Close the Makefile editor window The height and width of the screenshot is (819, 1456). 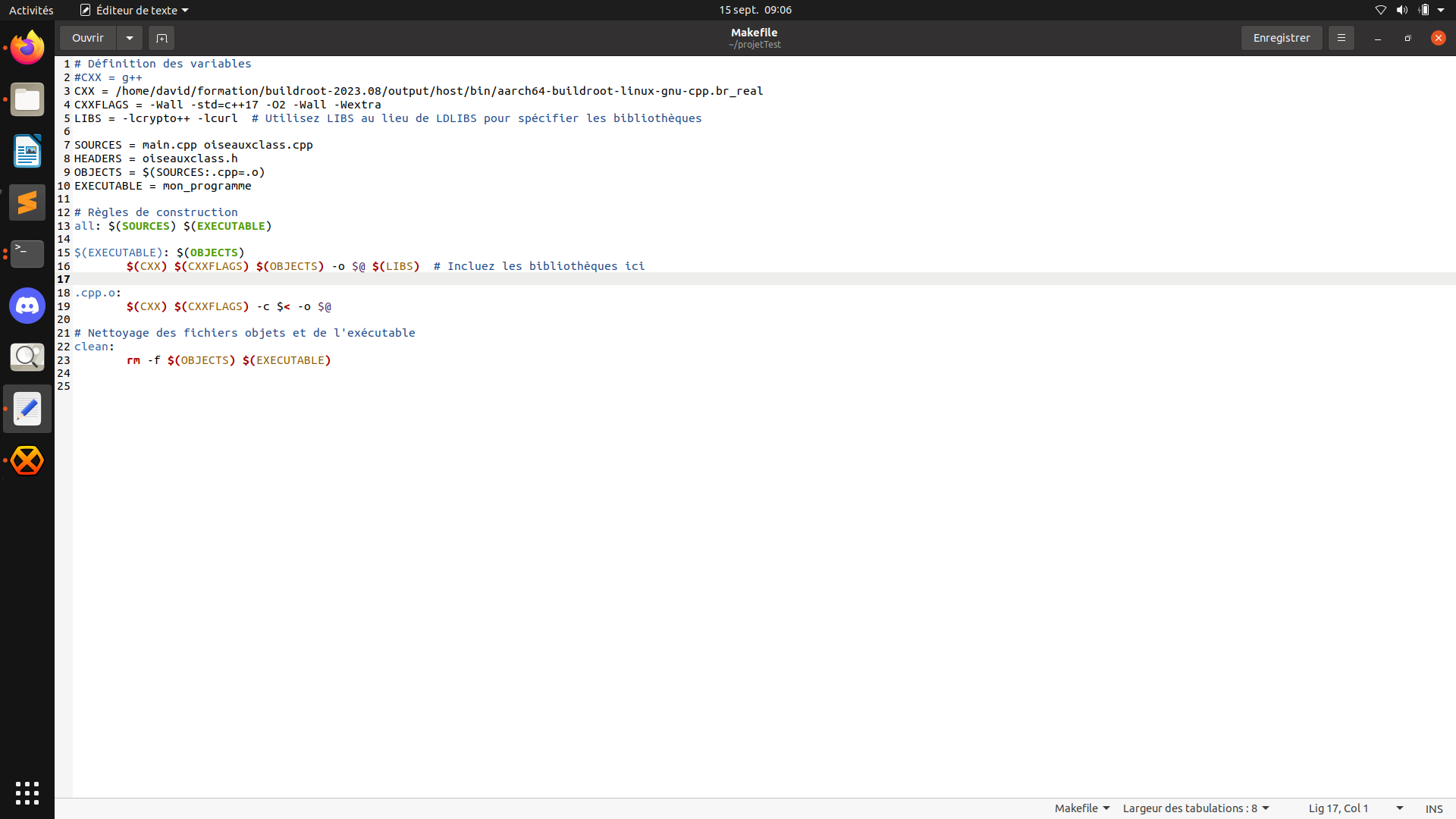(1438, 38)
